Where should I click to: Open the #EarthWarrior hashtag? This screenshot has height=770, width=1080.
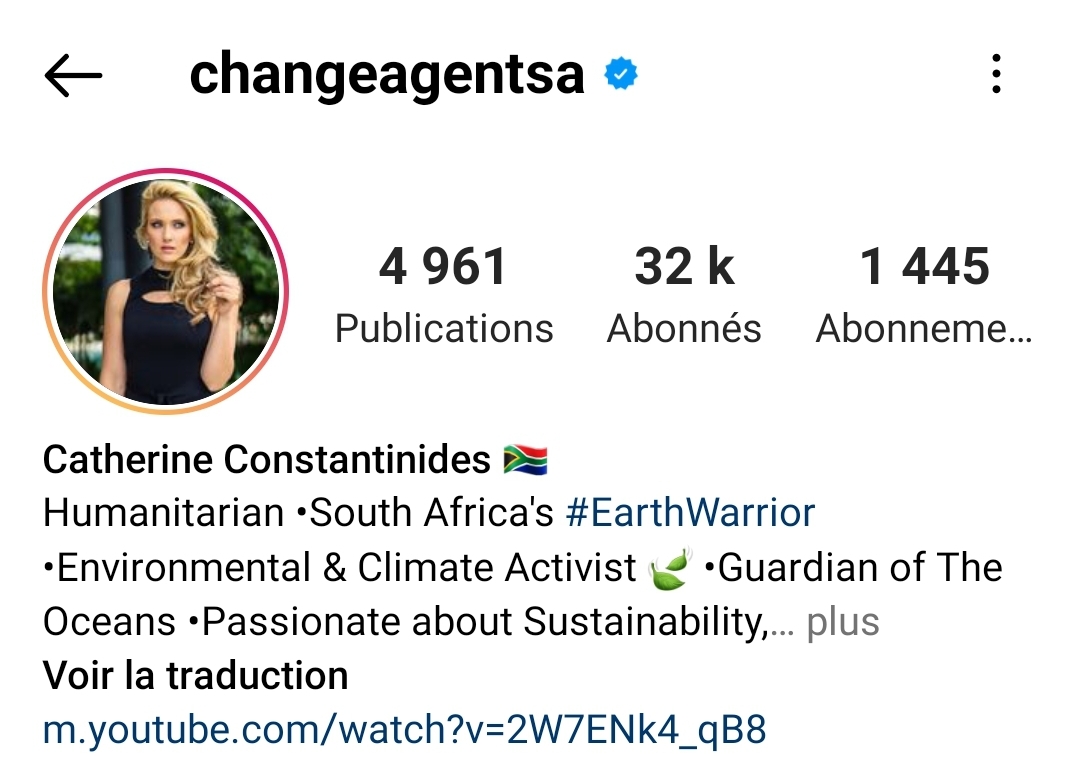coord(690,513)
